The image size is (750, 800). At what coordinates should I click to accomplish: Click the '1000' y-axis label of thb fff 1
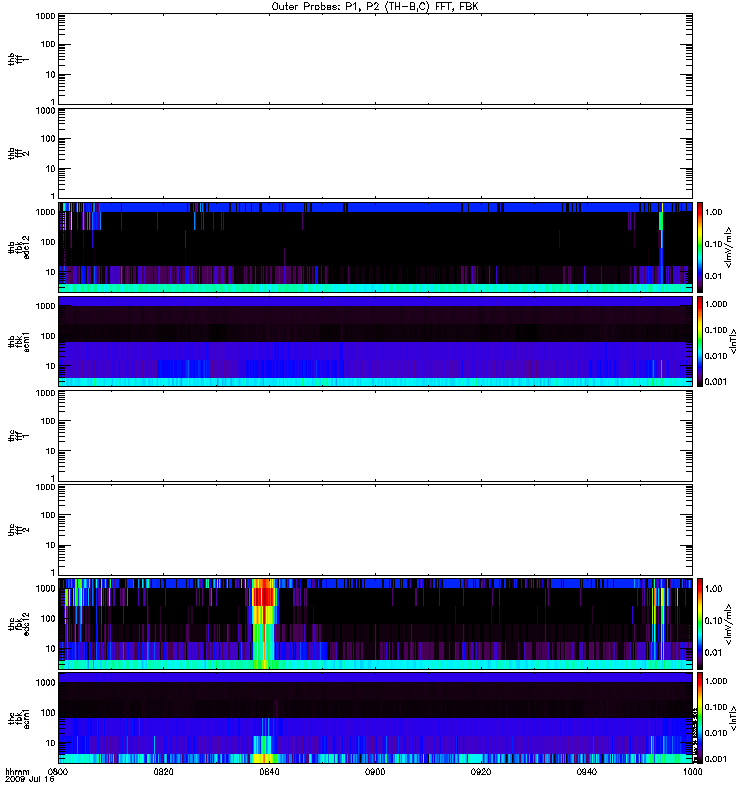pyautogui.click(x=45, y=16)
